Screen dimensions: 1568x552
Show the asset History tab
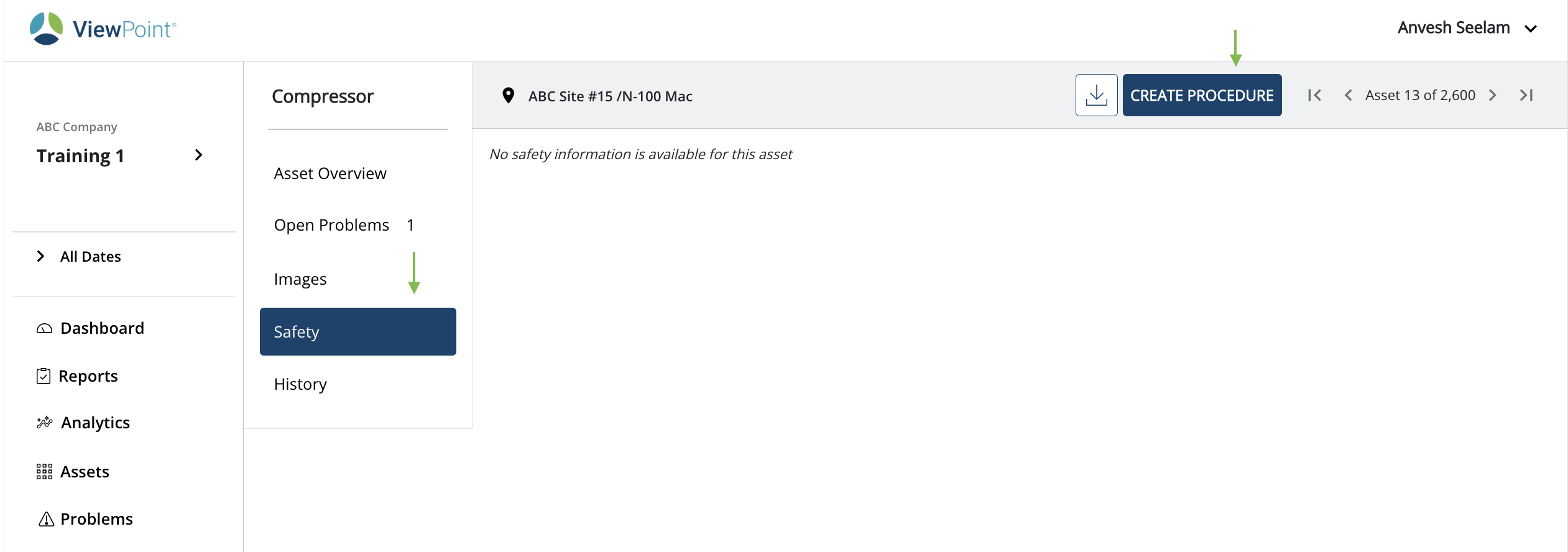(300, 384)
